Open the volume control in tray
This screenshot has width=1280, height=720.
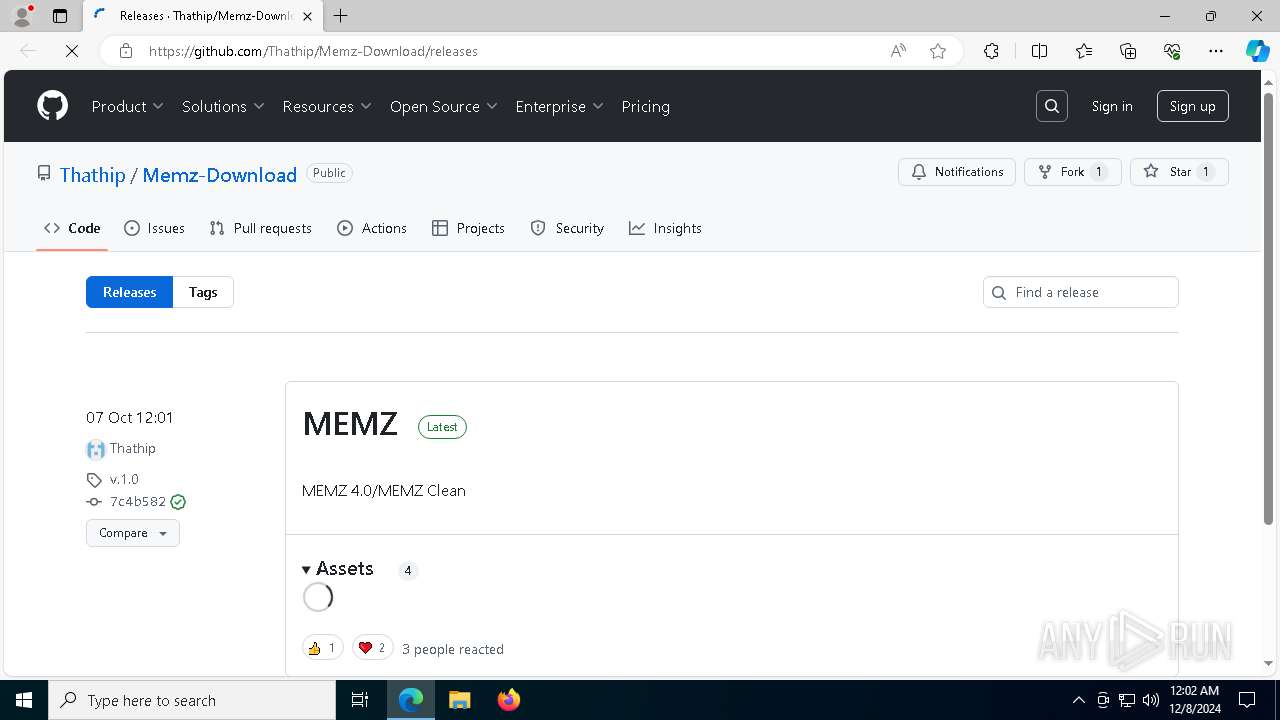click(1151, 700)
